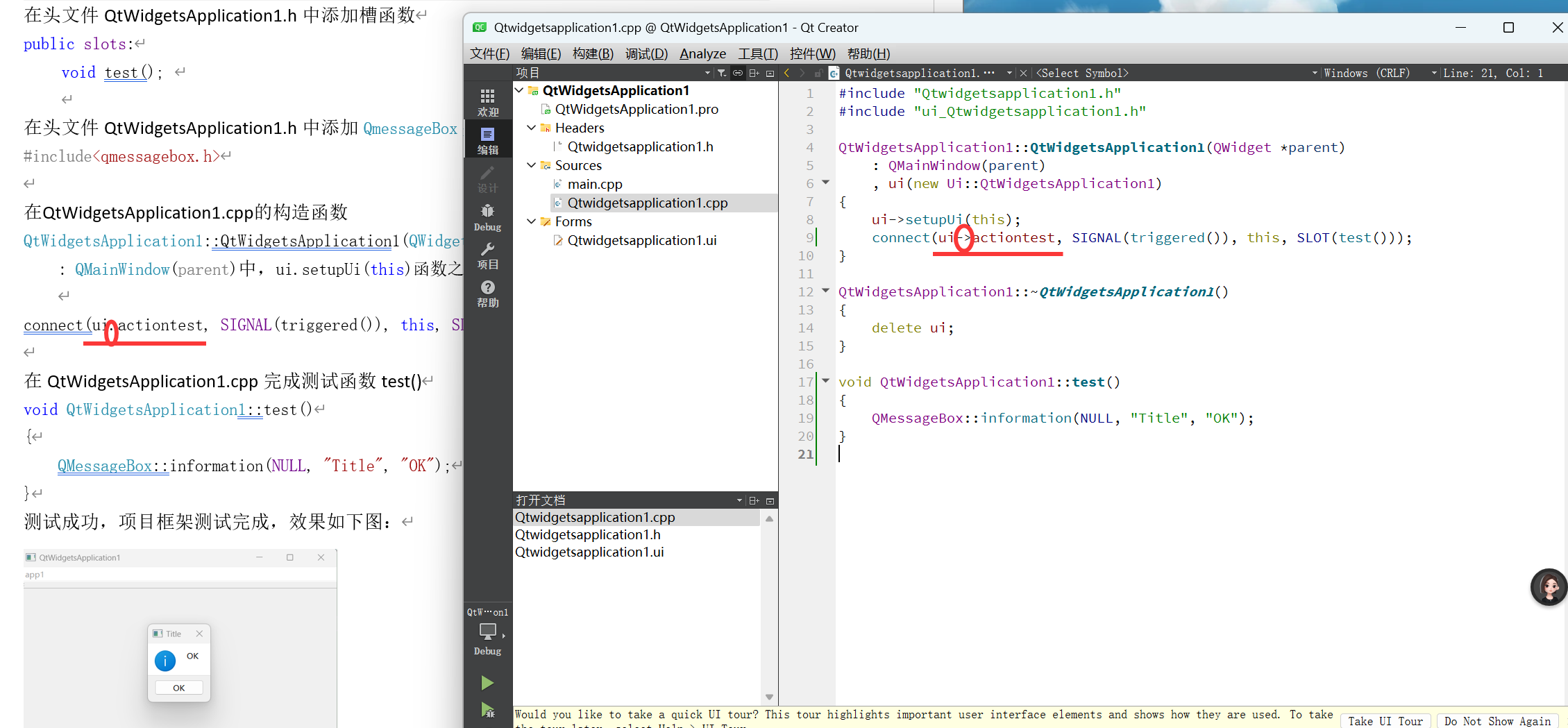1568x728 pixels.
Task: Select Qtwidgetsapplication1.h in open documents list
Action: pyautogui.click(x=588, y=534)
